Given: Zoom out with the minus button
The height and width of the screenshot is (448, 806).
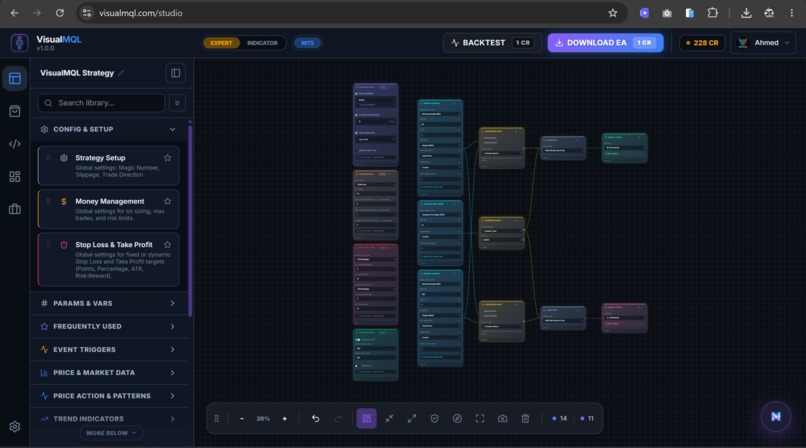Looking at the screenshot, I should pos(242,419).
